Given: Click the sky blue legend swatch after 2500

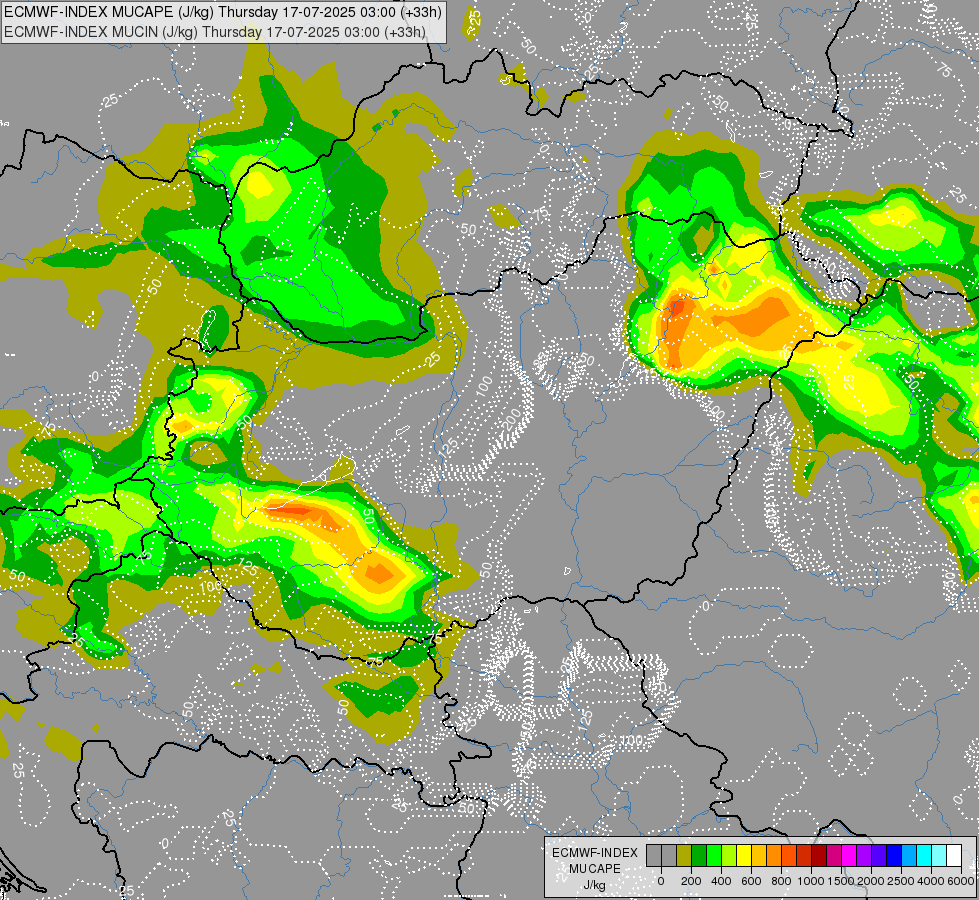Looking at the screenshot, I should [x=908, y=855].
